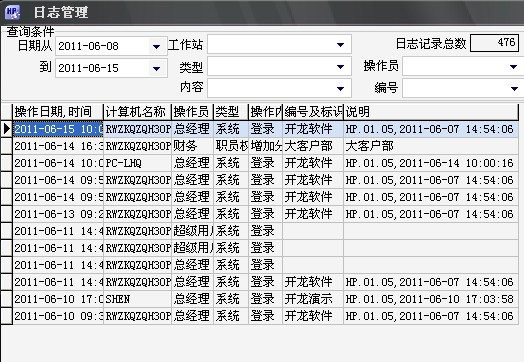Screen dimensions: 524x362
Task: Click the PC-LHQ computer name cell
Action: point(137,163)
